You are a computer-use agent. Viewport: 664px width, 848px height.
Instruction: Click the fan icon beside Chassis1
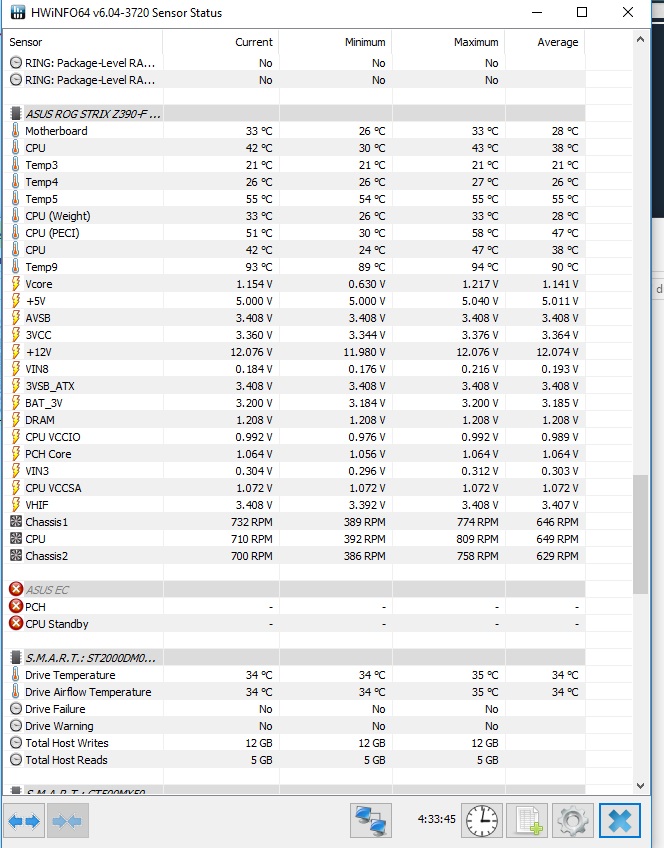pos(16,521)
